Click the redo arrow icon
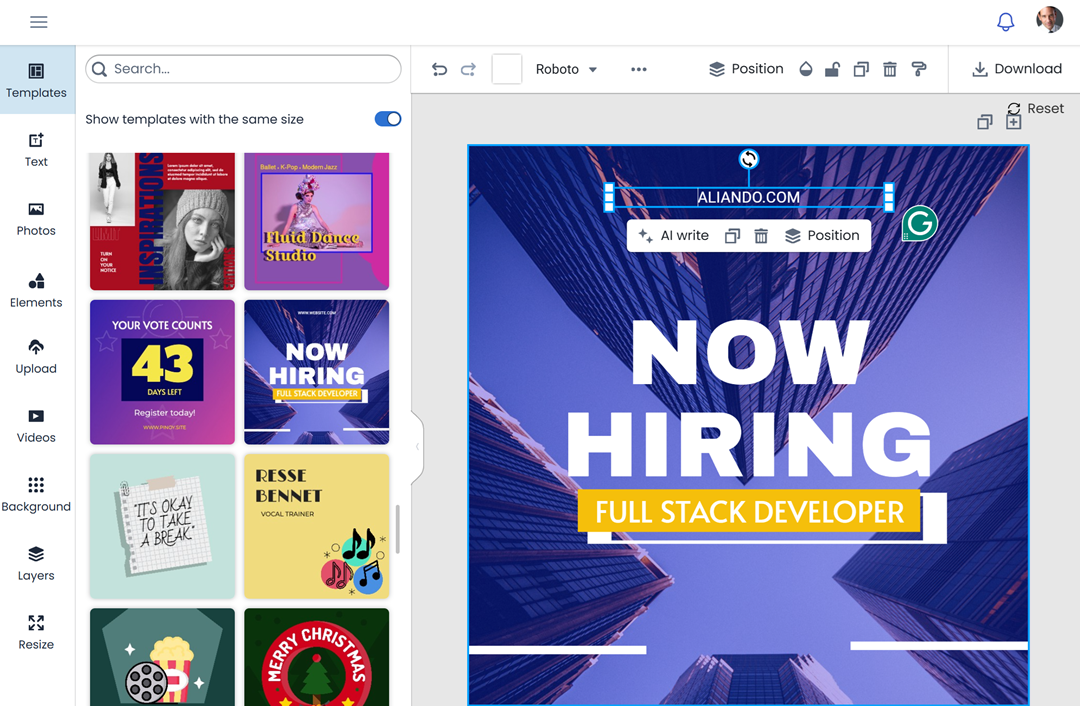The height and width of the screenshot is (706, 1080). (468, 69)
